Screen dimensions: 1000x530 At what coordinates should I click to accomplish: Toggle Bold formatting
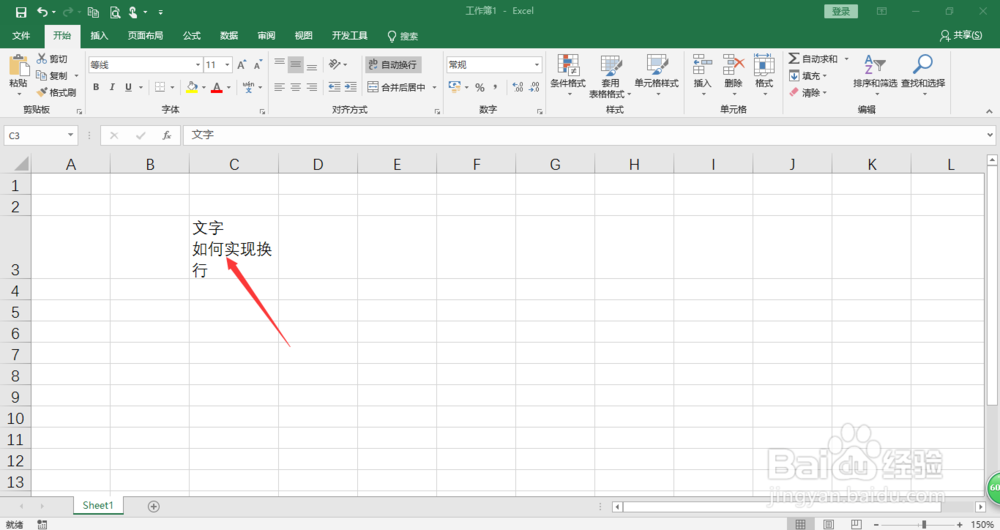(x=96, y=87)
